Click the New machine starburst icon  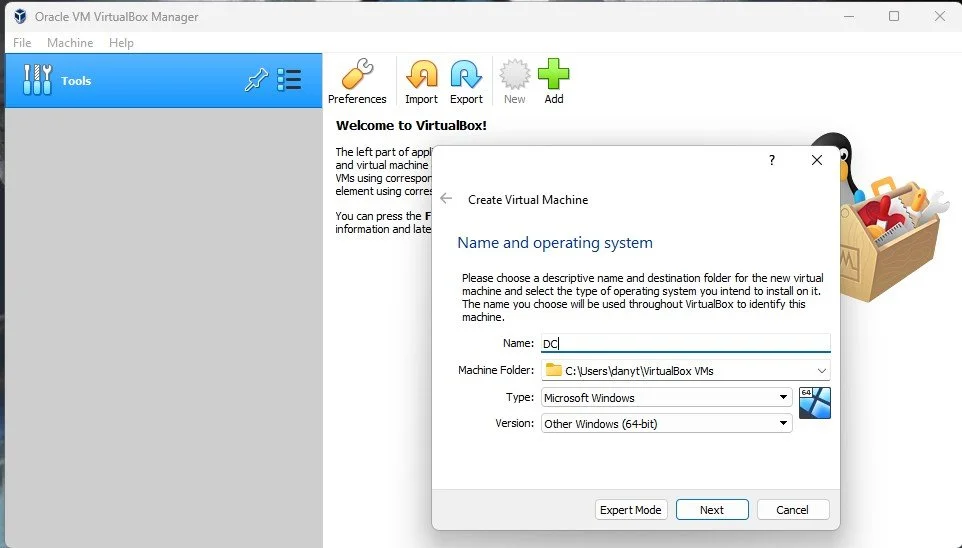click(x=514, y=74)
